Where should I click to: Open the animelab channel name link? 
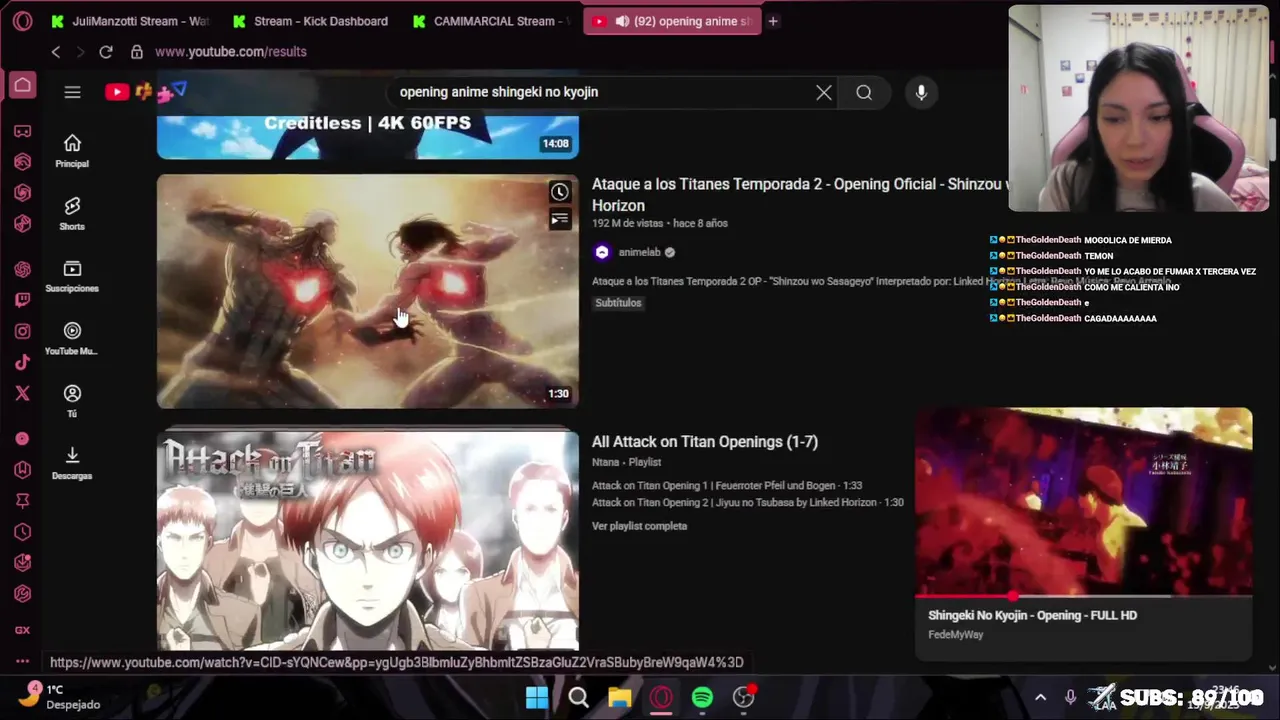click(x=639, y=252)
